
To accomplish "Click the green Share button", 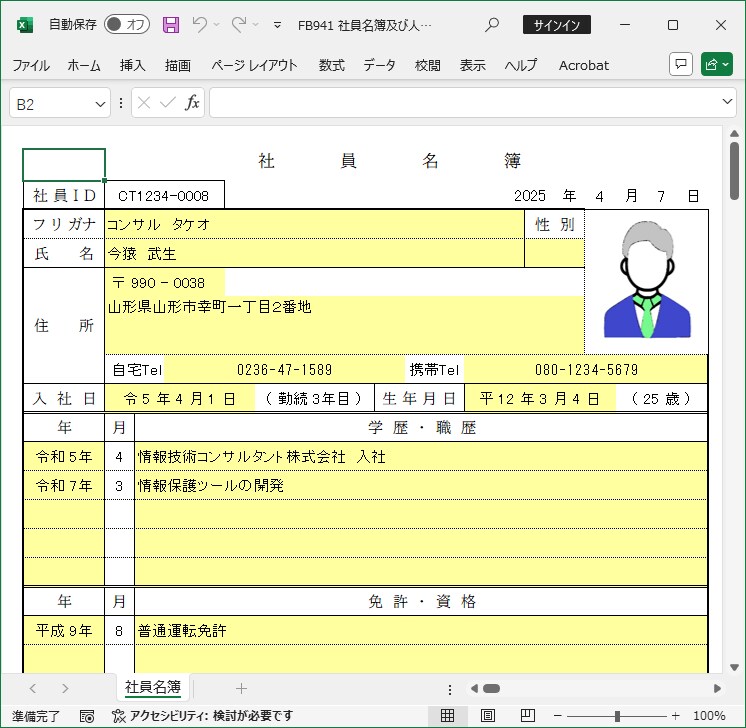I will click(717, 64).
